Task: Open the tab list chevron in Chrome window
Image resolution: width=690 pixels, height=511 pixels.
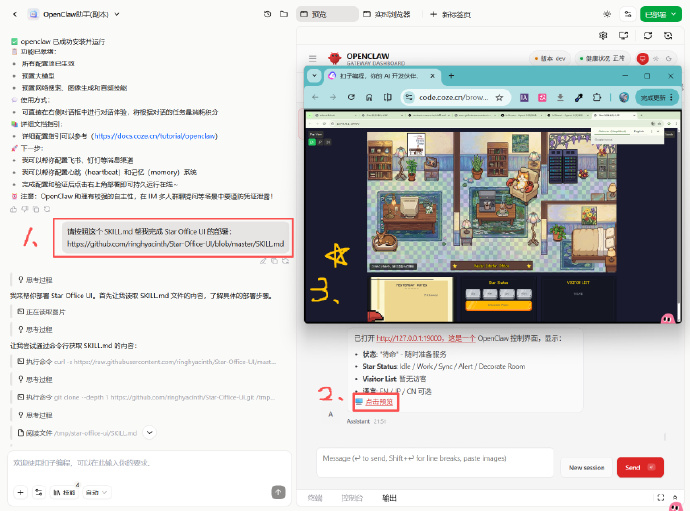Action: click(314, 76)
